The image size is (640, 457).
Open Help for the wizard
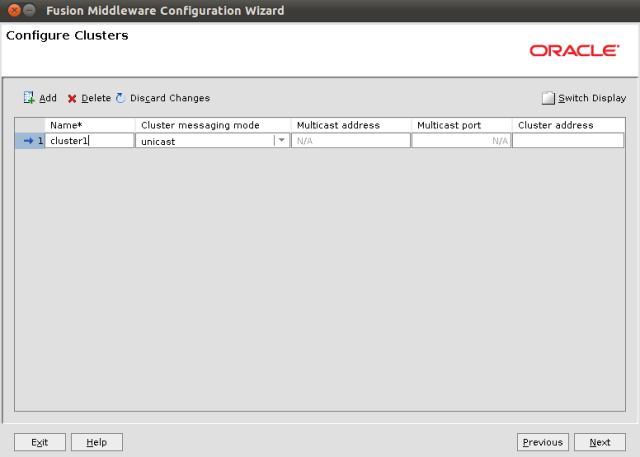click(97, 442)
